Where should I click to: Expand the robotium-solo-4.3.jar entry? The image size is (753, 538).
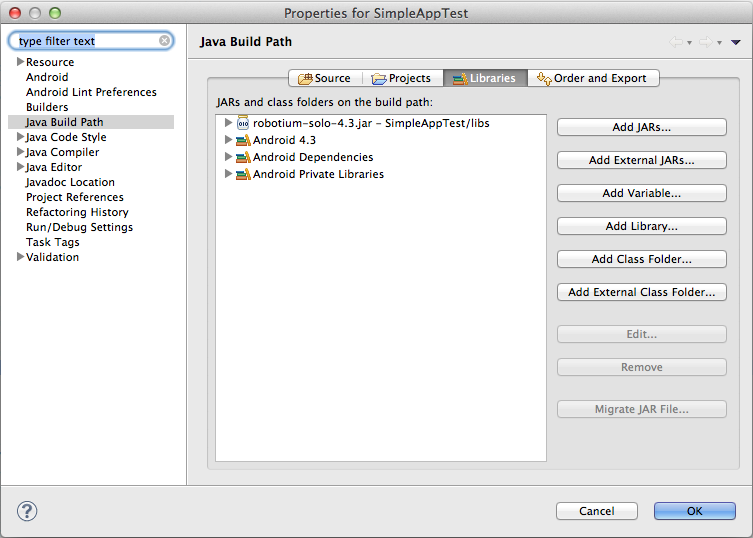(x=228, y=123)
